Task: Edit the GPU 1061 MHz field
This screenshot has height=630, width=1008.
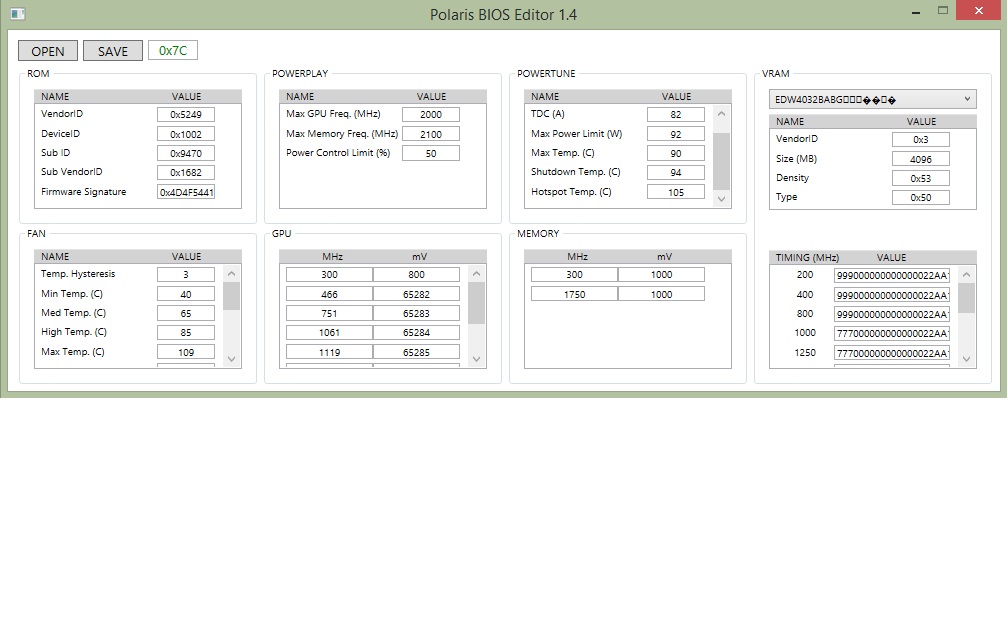Action: tap(329, 332)
